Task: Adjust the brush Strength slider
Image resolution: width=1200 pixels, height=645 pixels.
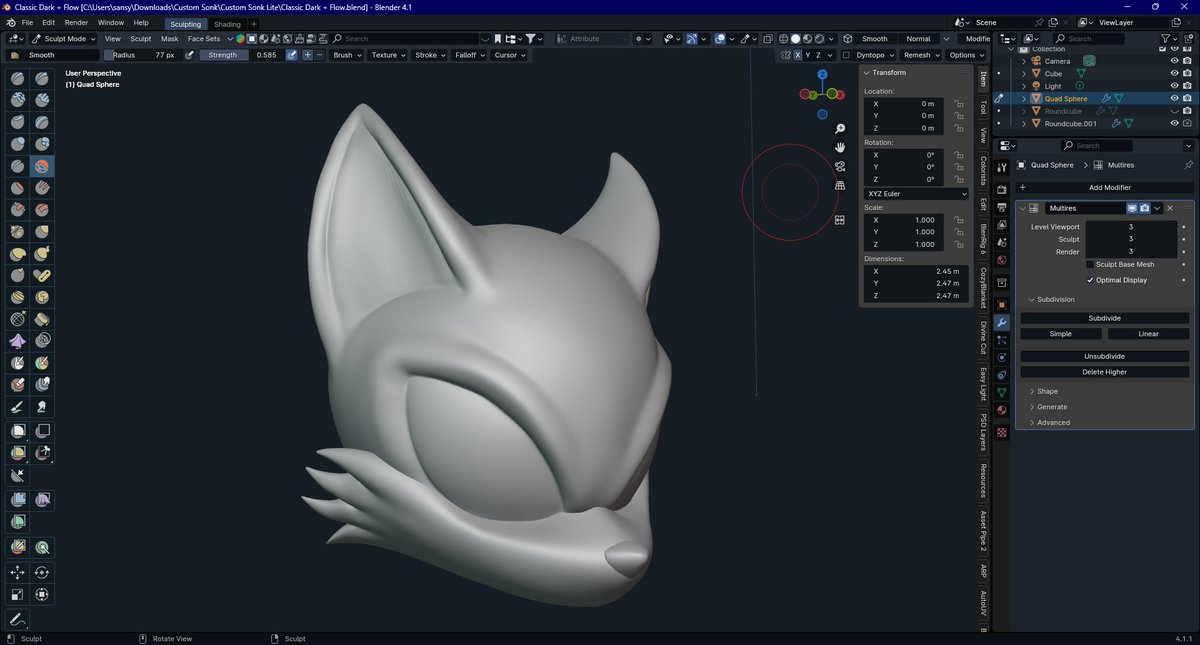Action: pyautogui.click(x=241, y=55)
